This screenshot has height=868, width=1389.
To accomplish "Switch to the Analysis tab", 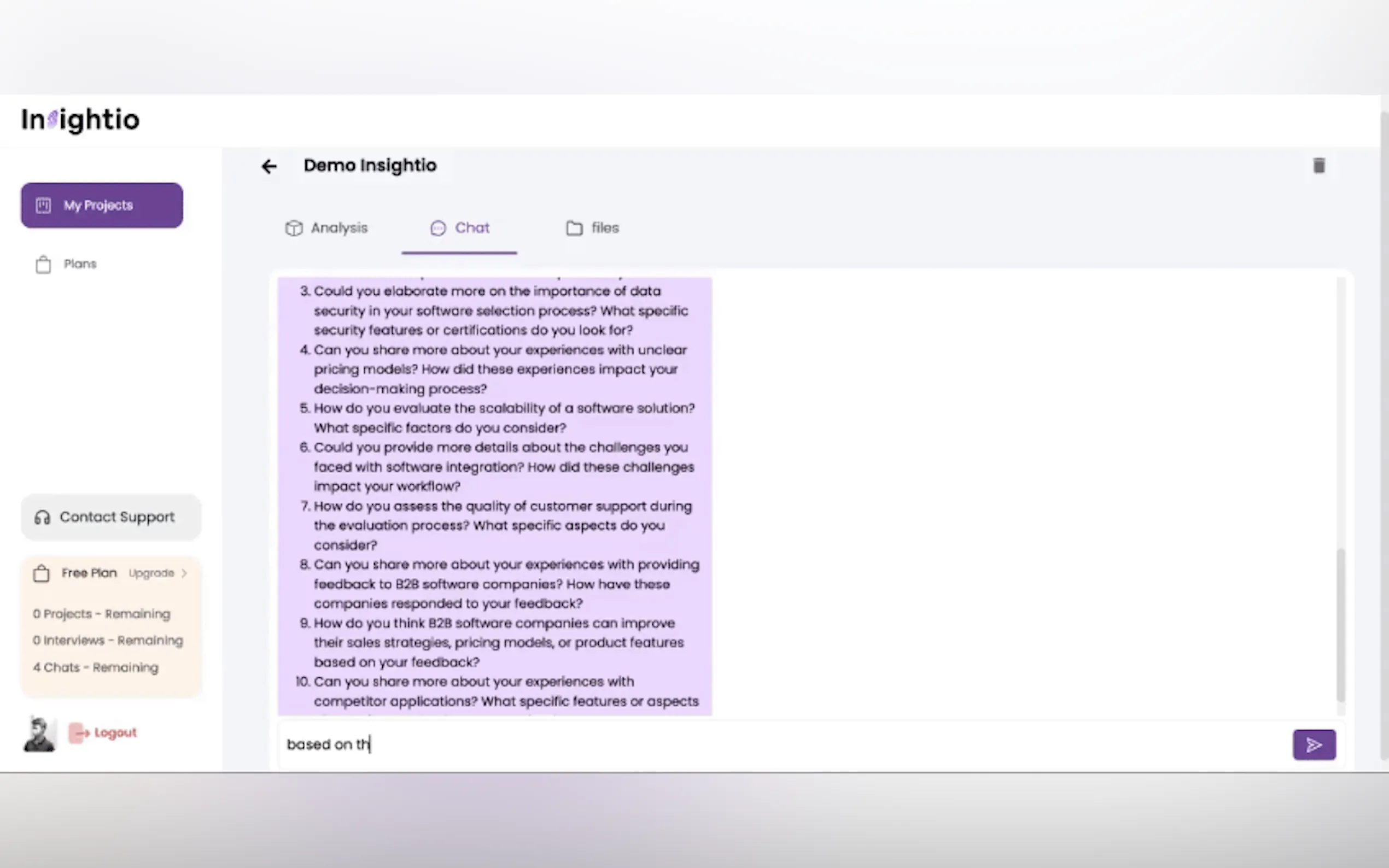I will click(x=339, y=228).
